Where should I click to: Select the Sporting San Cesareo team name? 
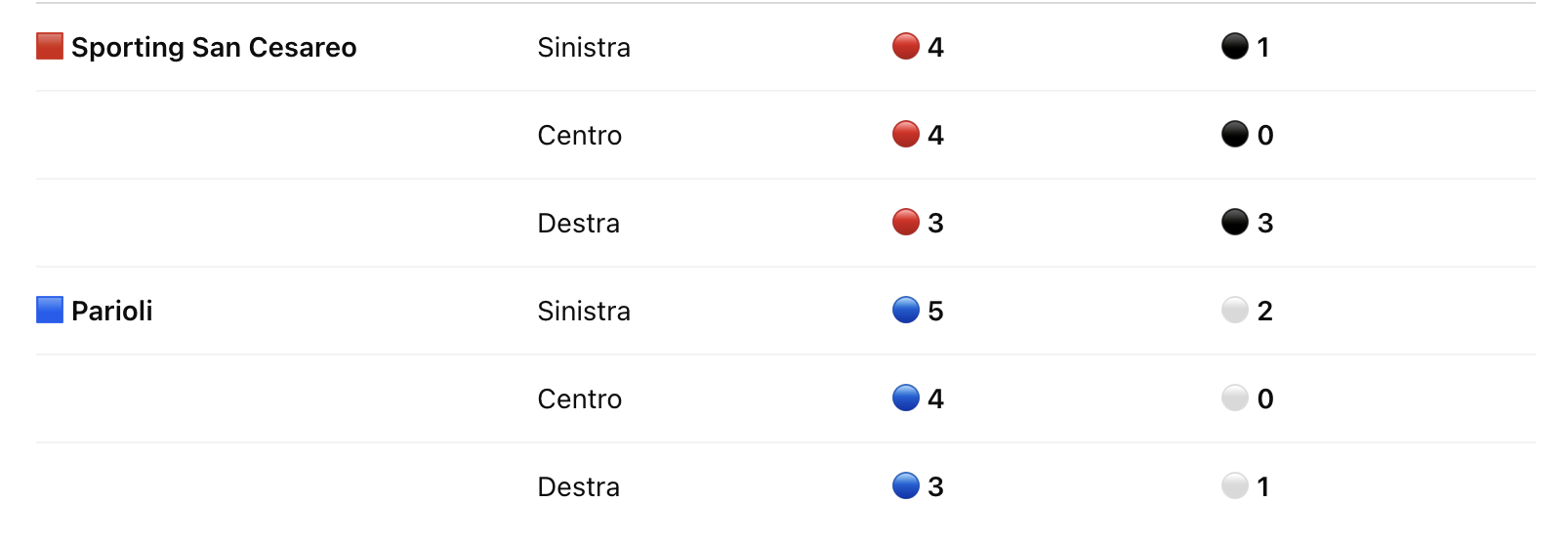coord(214,47)
